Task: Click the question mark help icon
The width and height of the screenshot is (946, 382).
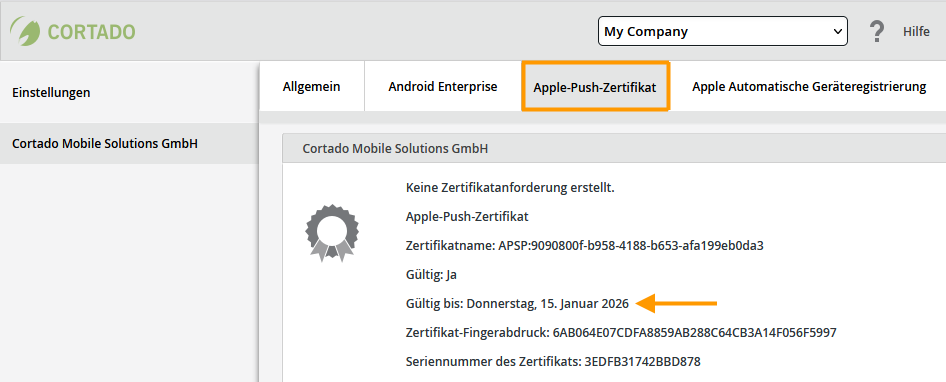Action: (x=877, y=31)
